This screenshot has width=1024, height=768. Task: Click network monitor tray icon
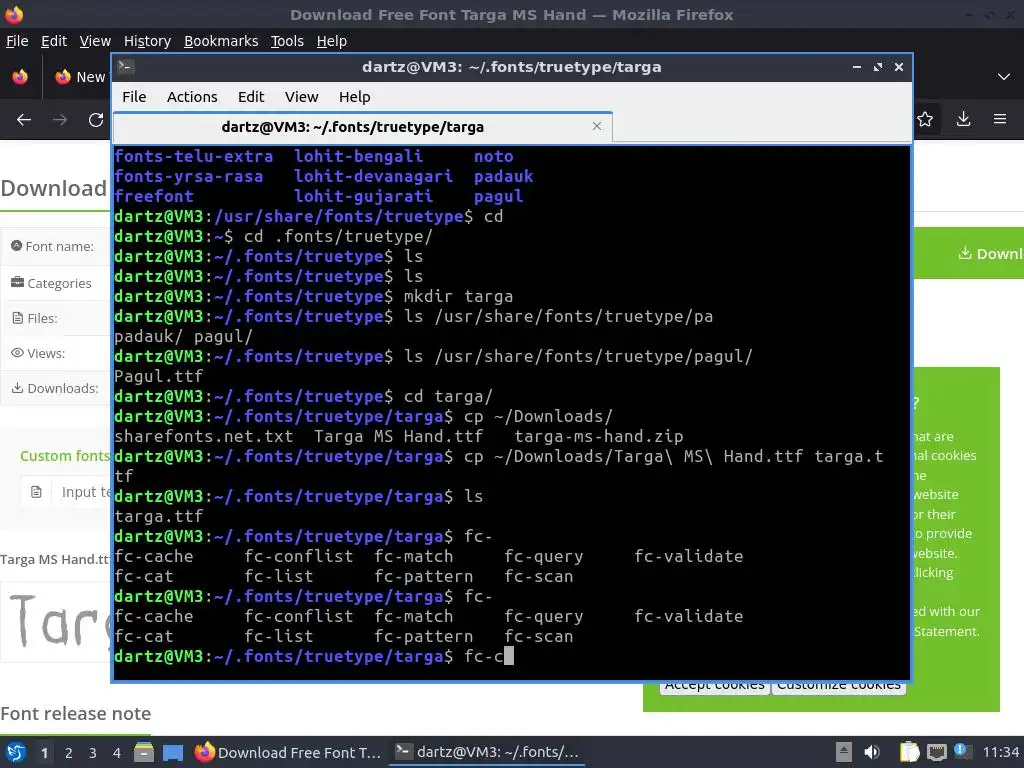pyautogui.click(x=937, y=752)
